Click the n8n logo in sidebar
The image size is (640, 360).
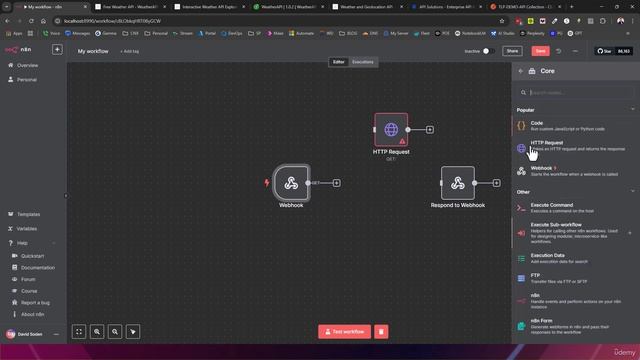18,49
